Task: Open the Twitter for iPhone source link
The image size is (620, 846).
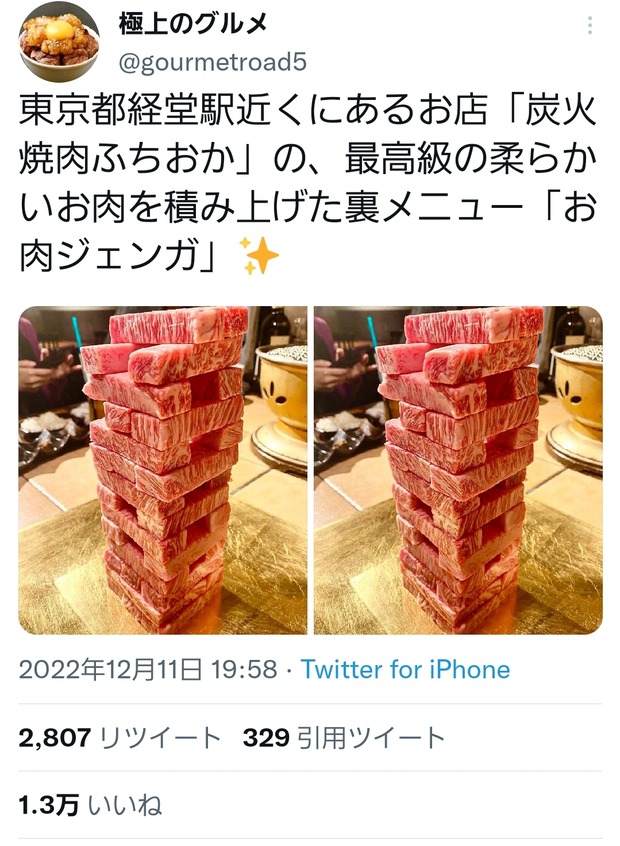Action: tap(405, 670)
